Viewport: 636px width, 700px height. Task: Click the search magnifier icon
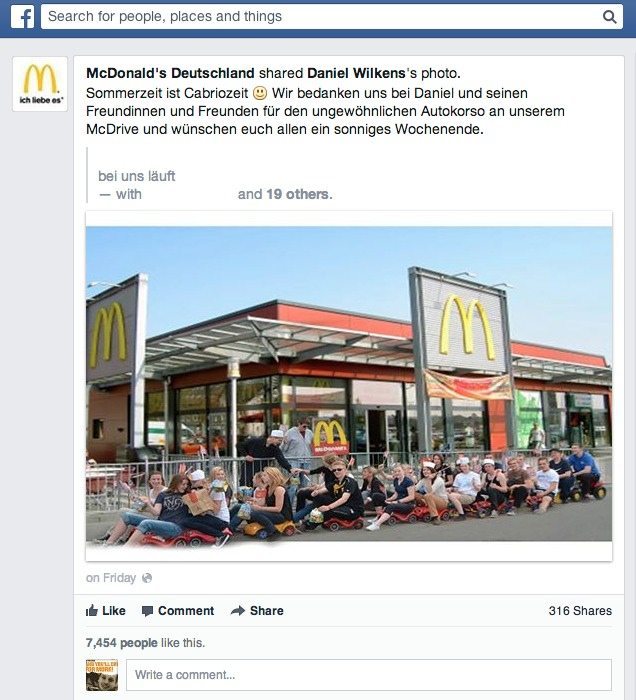609,17
